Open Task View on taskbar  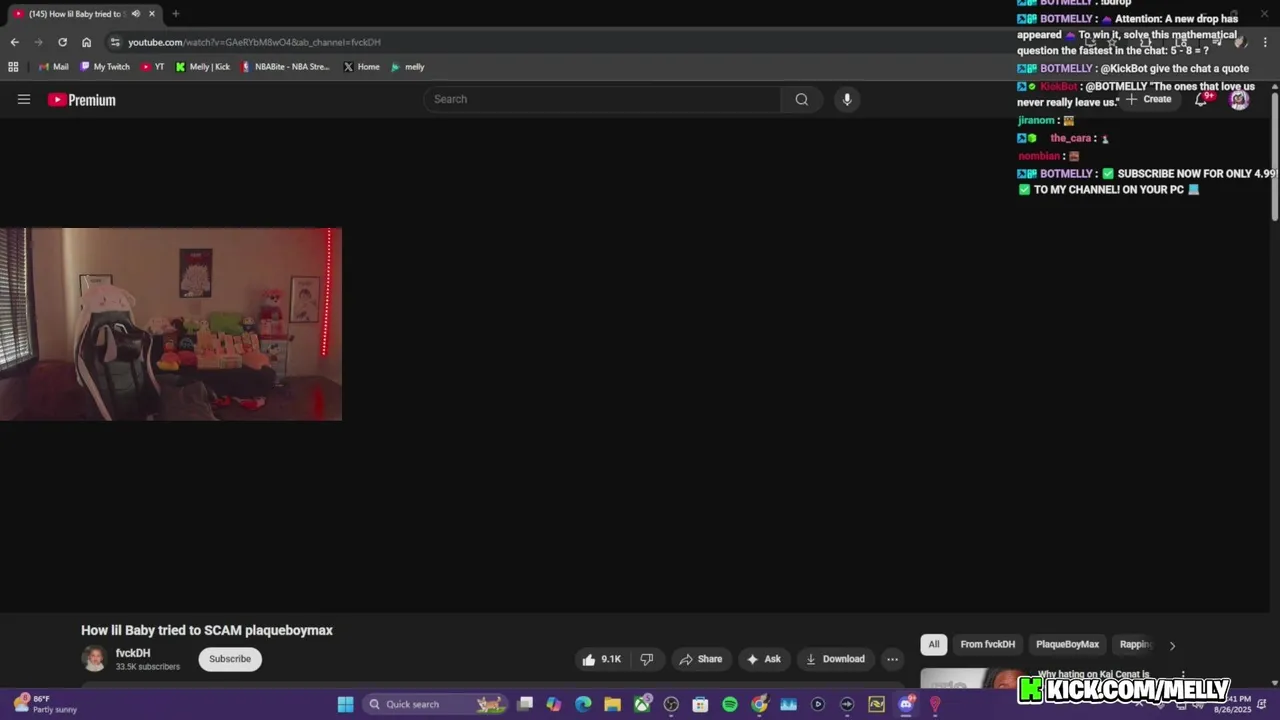525,704
